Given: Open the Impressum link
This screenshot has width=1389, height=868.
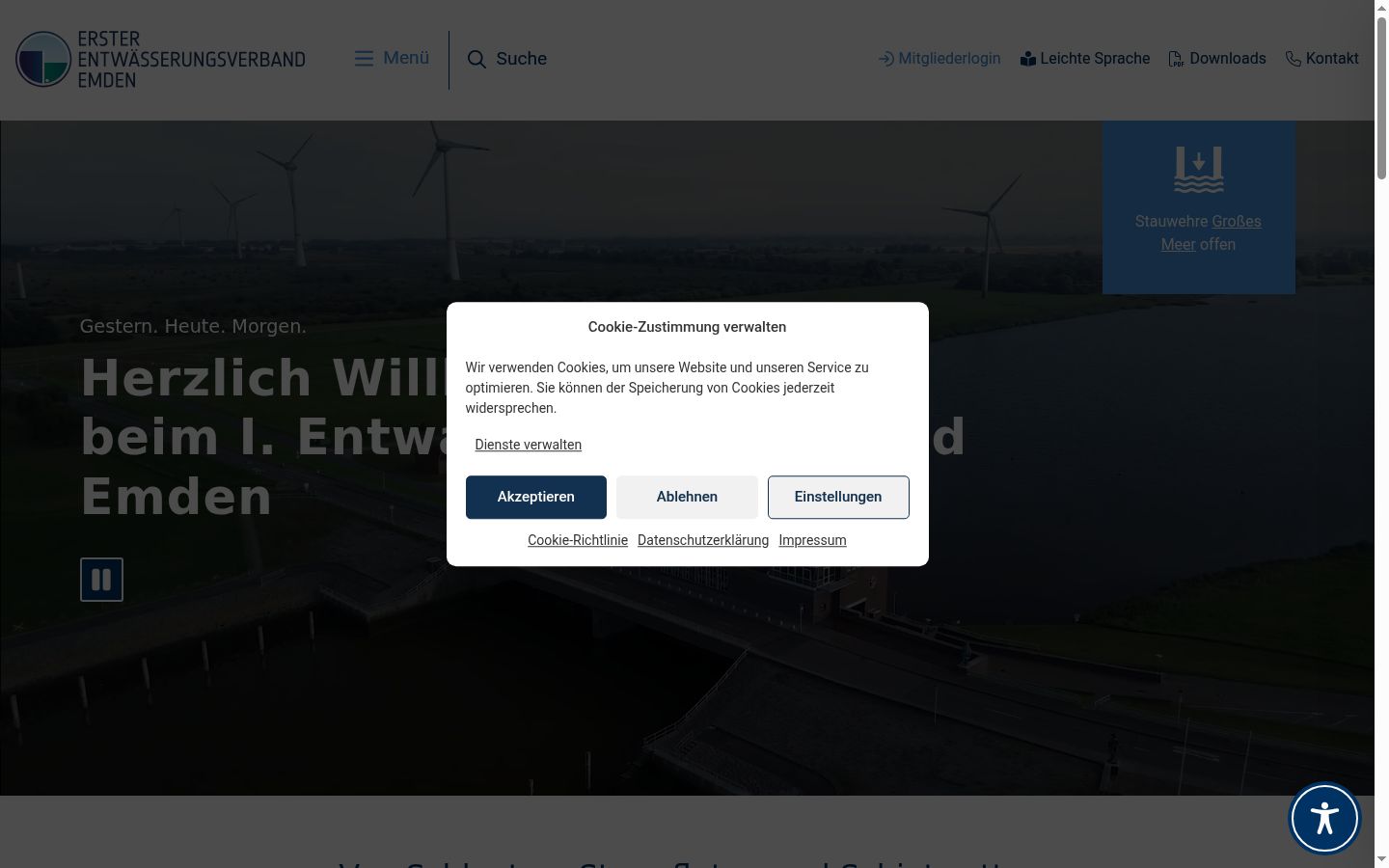Looking at the screenshot, I should 812,540.
